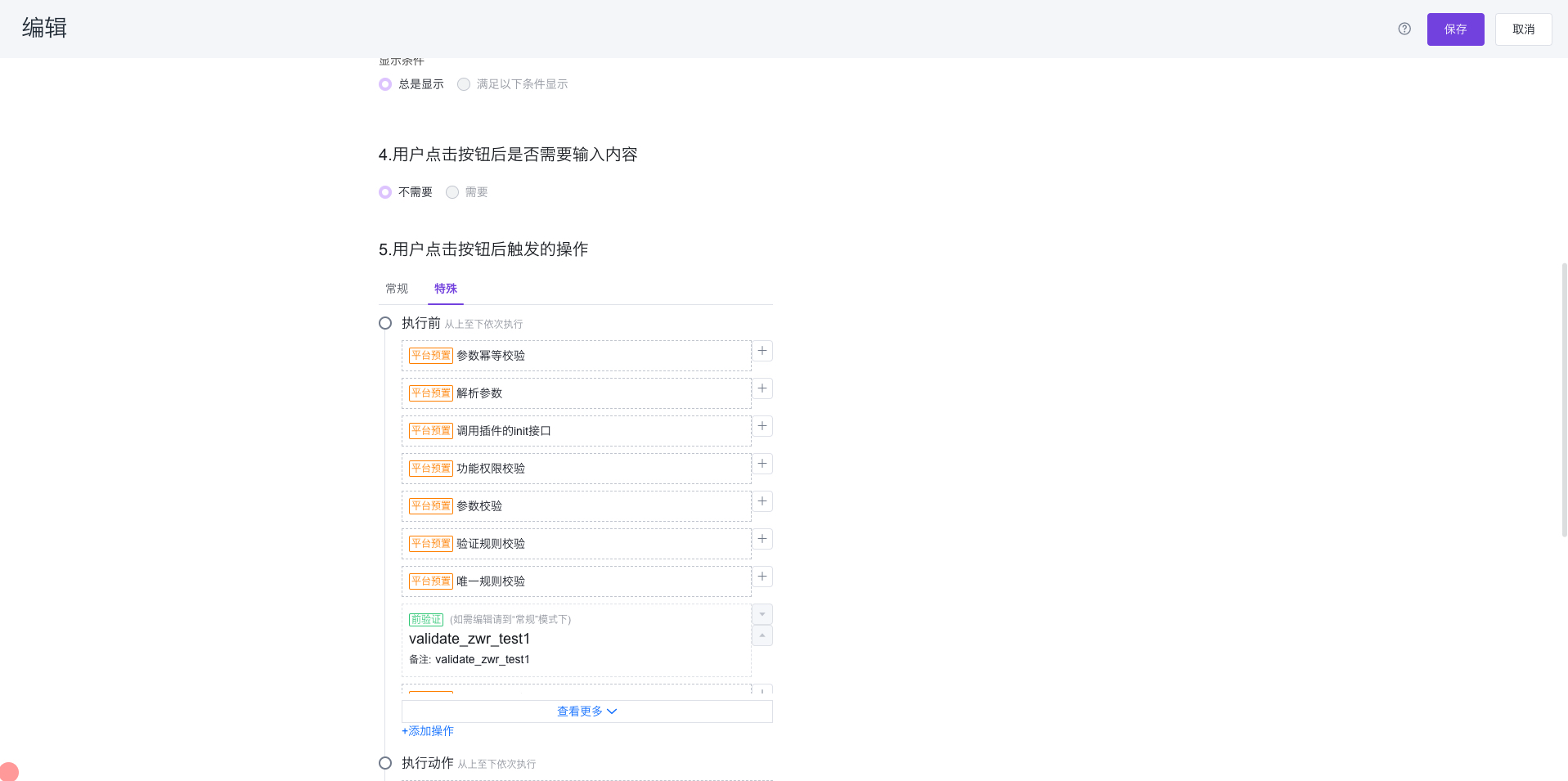Add an action after 调用插件的init接口

coord(762,426)
